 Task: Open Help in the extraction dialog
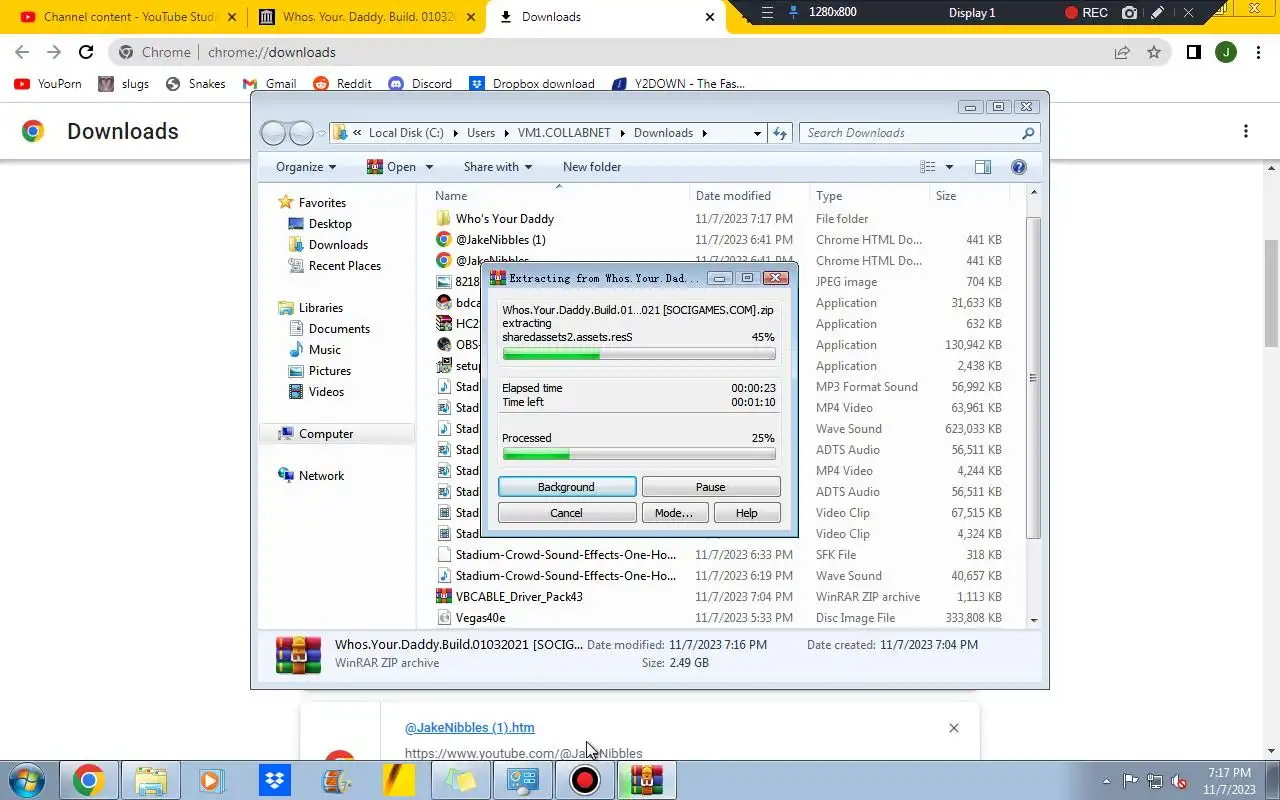(747, 513)
